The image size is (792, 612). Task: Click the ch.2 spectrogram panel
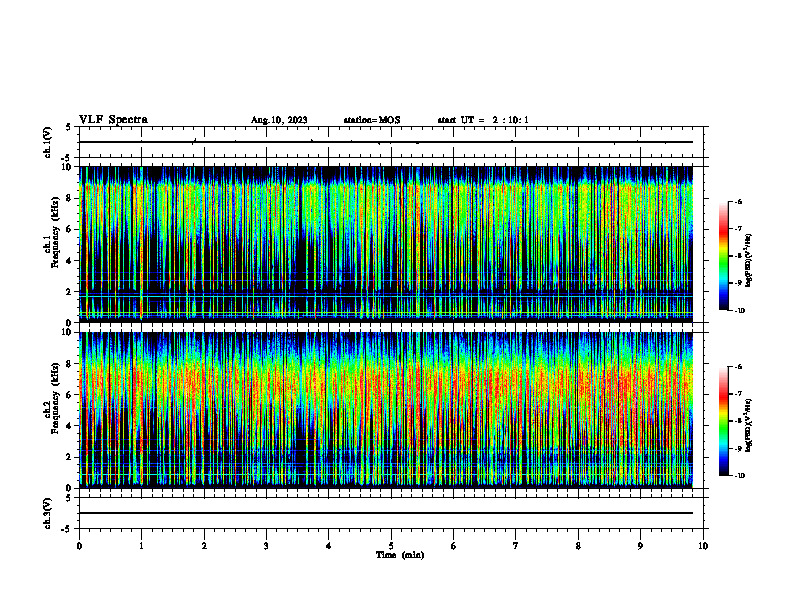[386, 410]
